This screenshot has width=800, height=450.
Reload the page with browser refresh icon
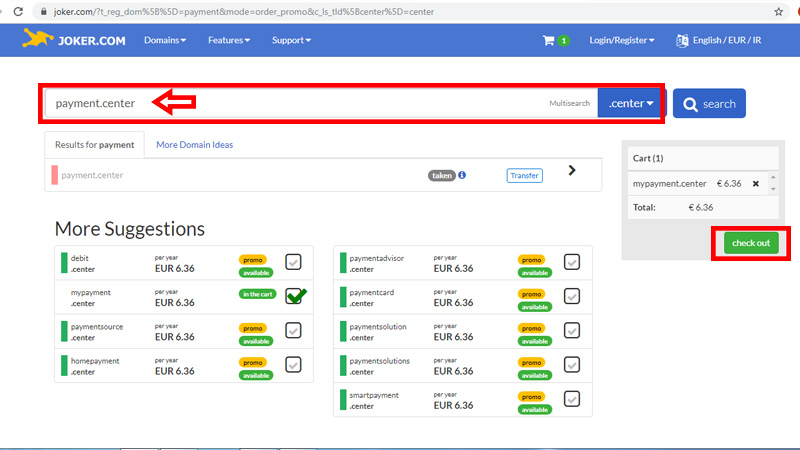[x=18, y=11]
